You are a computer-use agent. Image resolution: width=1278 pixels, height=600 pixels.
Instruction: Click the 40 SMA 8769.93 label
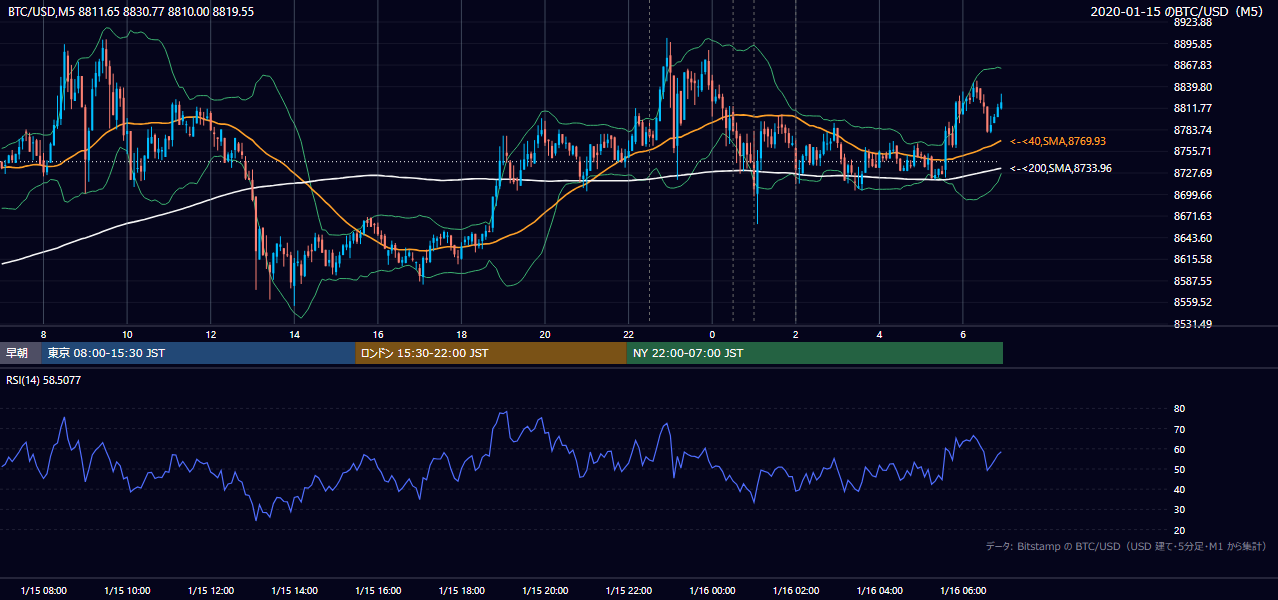point(1059,142)
